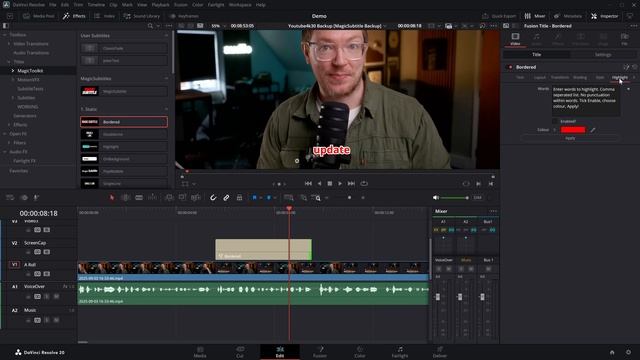Open viewer zoom percentage dropdown
This screenshot has height=360, width=640.
coord(218,26)
